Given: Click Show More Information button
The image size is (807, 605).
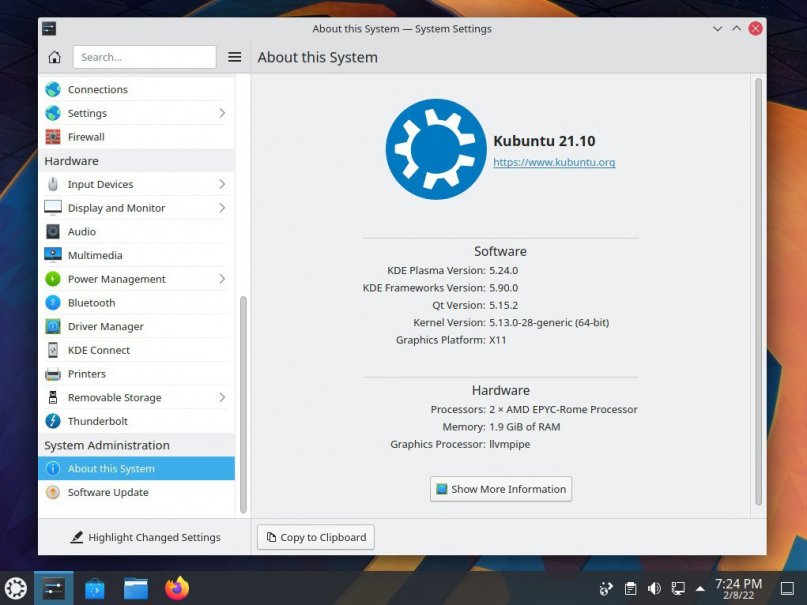Looking at the screenshot, I should pos(501,489).
